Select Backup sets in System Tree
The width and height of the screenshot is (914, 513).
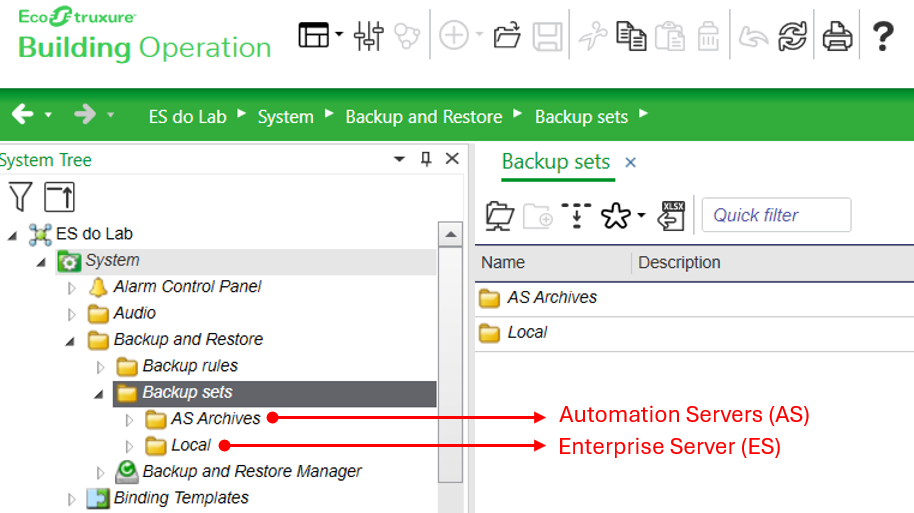coord(187,392)
